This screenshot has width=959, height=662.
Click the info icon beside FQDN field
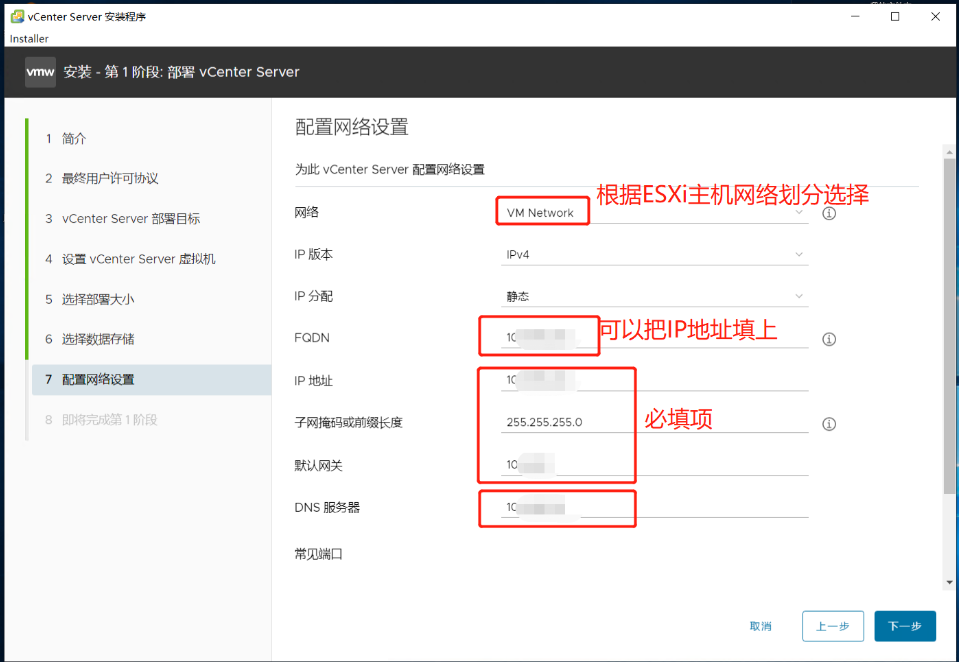point(829,339)
